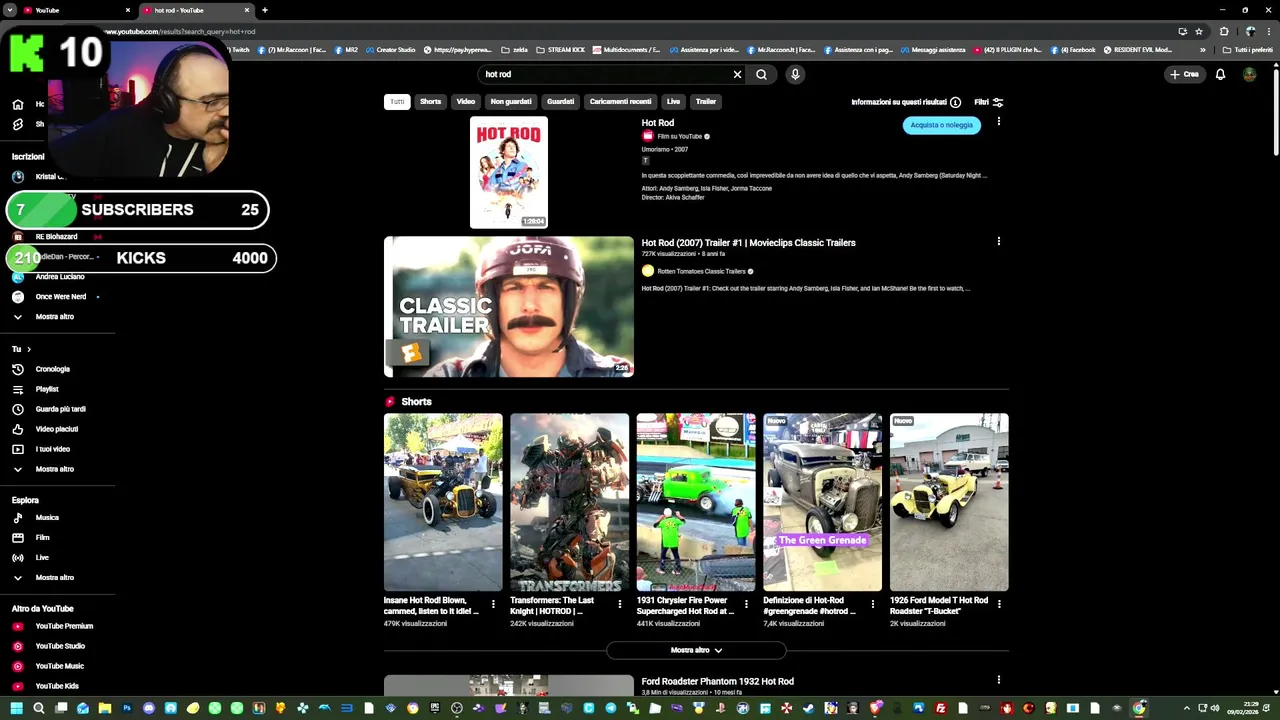Open the Crea create button
The width and height of the screenshot is (1280, 720).
click(1184, 74)
